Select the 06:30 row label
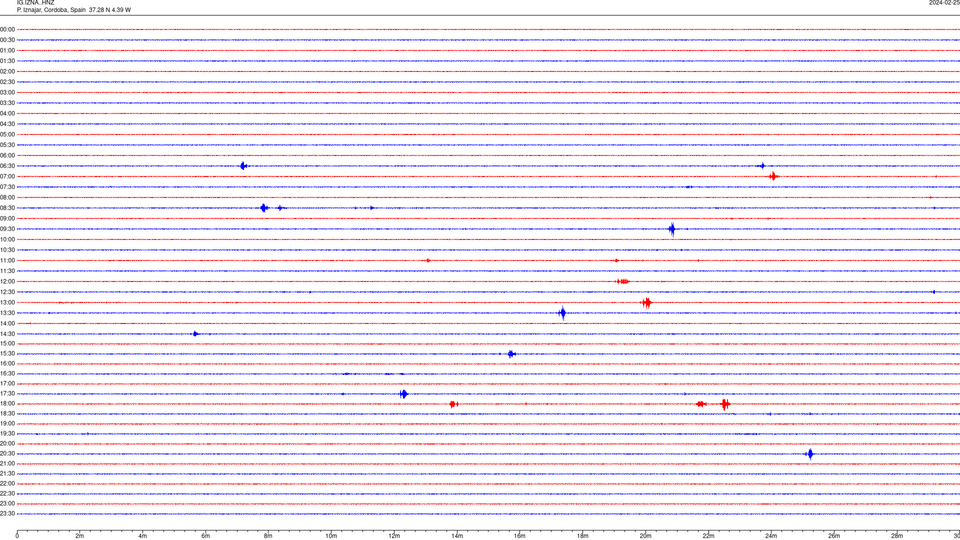Viewport: 960px width, 540px height. coord(7,166)
